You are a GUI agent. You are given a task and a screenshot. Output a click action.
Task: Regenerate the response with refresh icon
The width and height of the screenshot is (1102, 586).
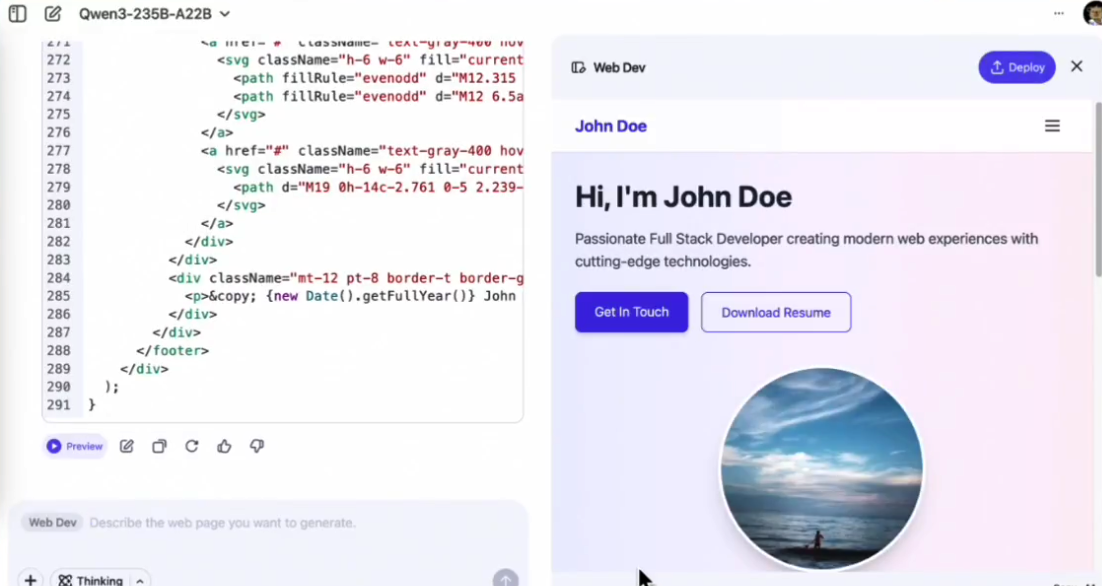point(191,446)
